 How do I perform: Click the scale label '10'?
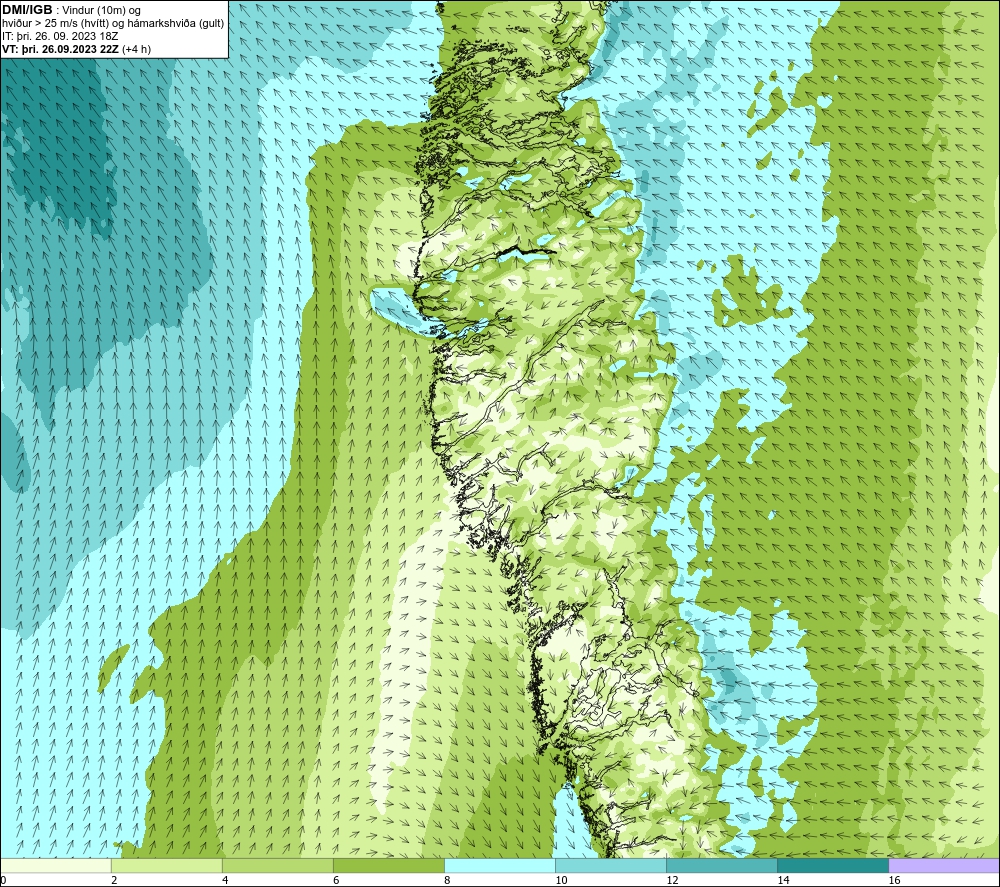pos(561,880)
